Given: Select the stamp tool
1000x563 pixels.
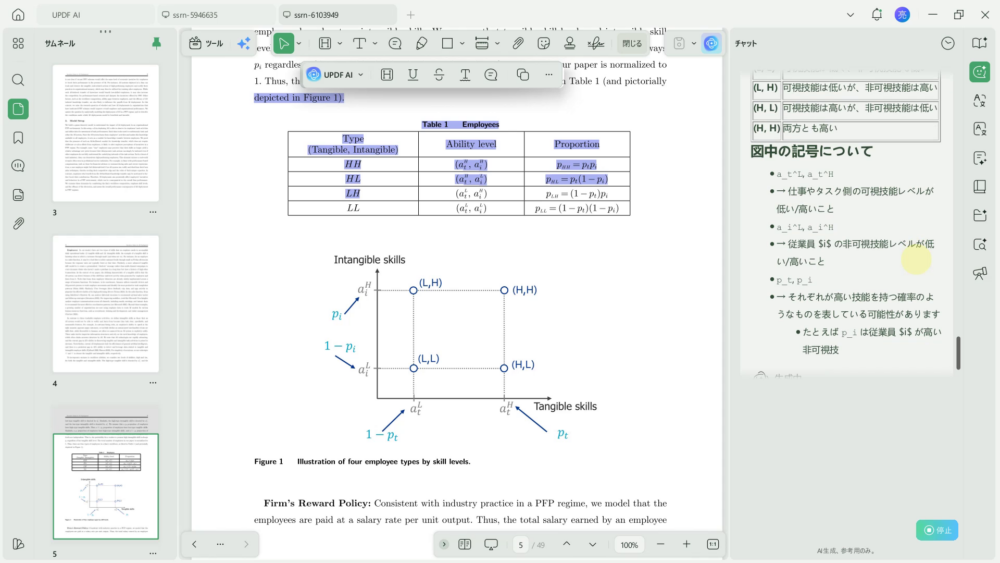Looking at the screenshot, I should [x=570, y=43].
